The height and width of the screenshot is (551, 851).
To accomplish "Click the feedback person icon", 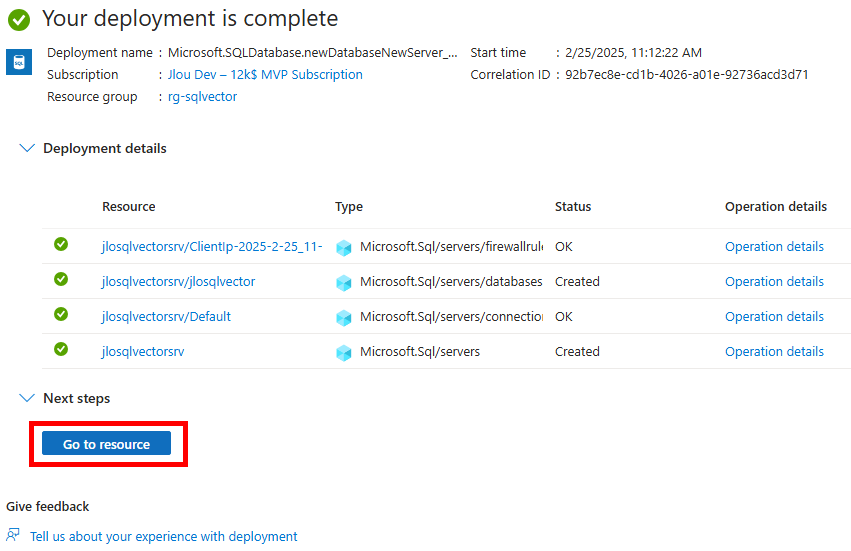I will point(13,535).
